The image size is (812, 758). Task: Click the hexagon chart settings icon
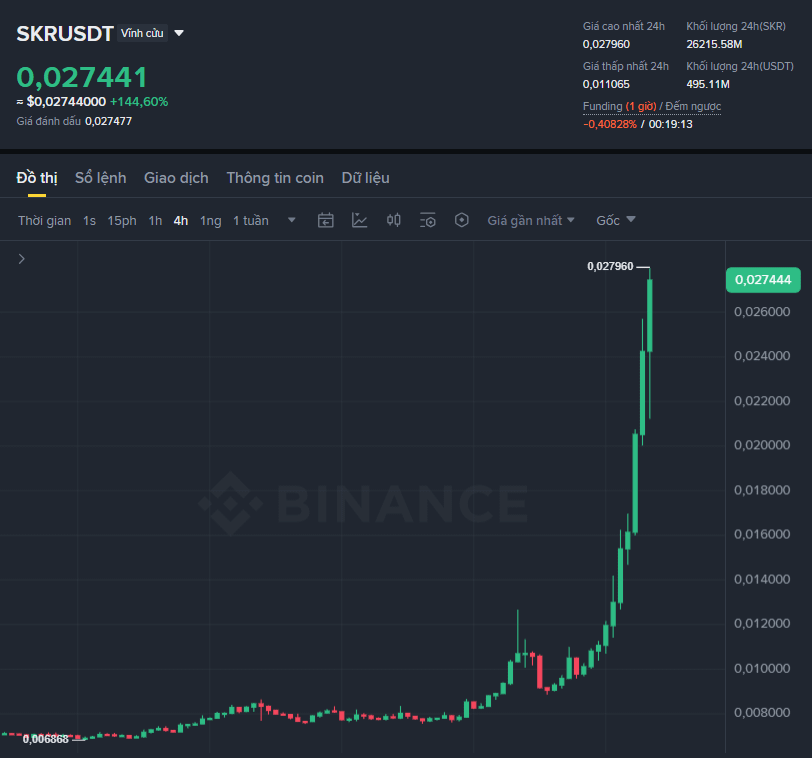pos(461,221)
